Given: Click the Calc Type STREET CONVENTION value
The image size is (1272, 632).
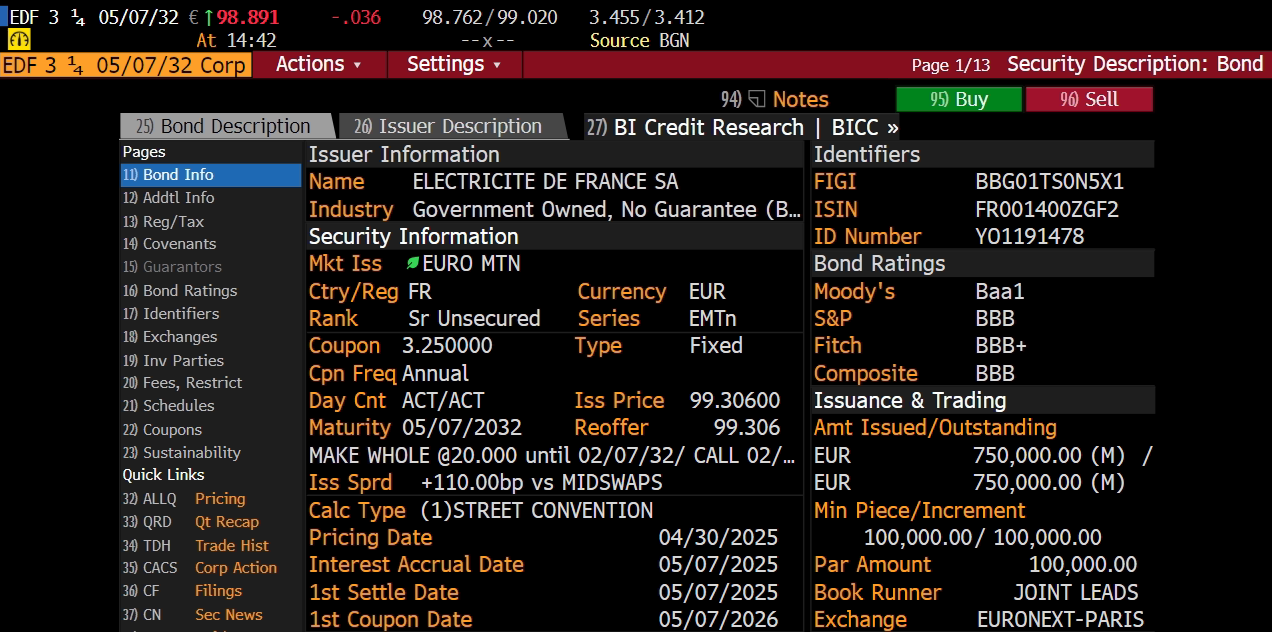Looking at the screenshot, I should tap(536, 511).
